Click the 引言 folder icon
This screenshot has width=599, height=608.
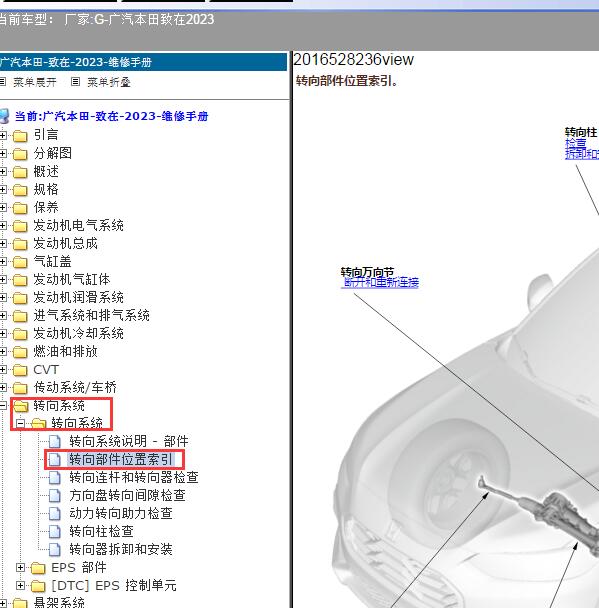[x=20, y=136]
